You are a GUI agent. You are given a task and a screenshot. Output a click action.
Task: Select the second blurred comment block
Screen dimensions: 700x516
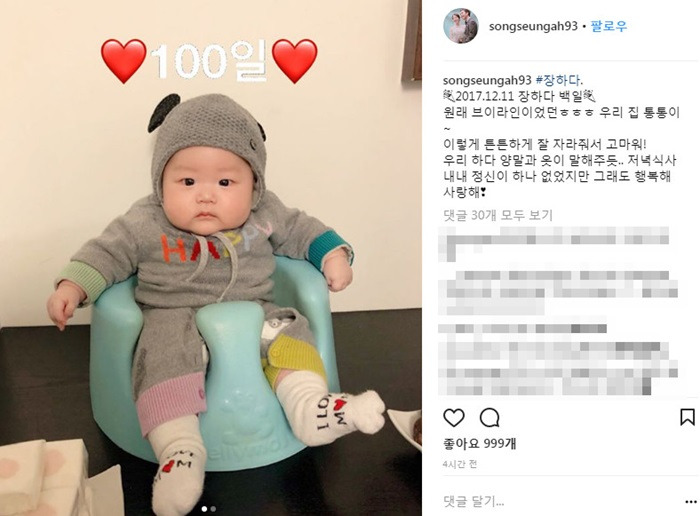point(558,292)
